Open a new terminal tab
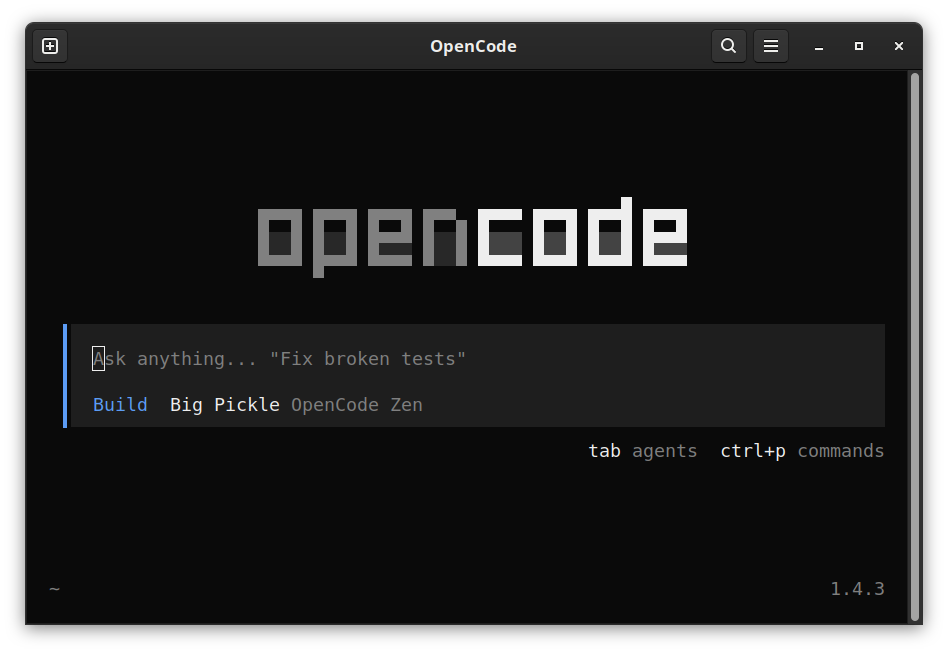This screenshot has height=653, width=948. [50, 46]
